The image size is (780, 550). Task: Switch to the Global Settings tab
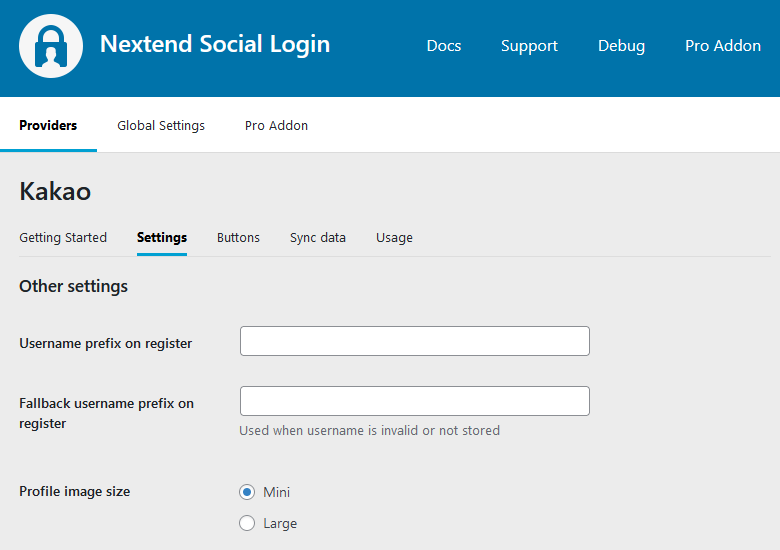(161, 126)
